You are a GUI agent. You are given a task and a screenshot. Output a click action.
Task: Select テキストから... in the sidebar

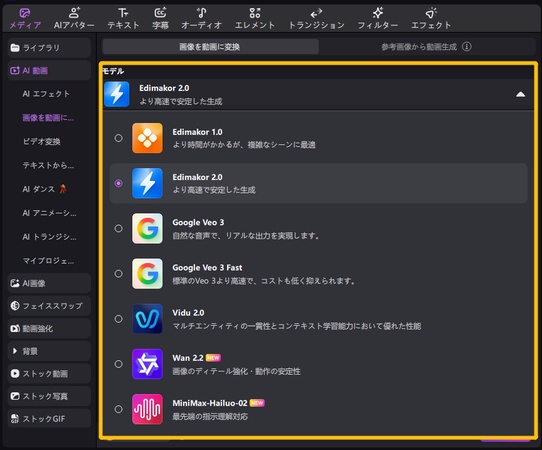[x=48, y=166]
